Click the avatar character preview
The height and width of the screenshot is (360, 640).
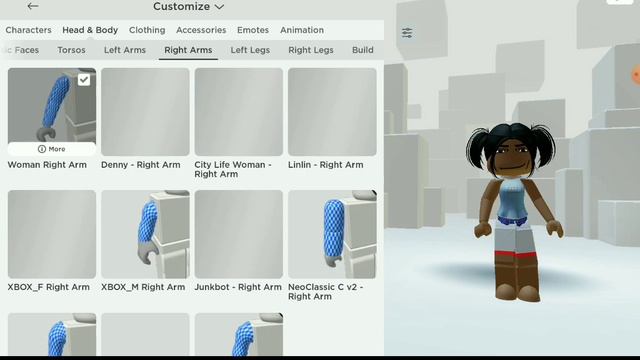click(x=514, y=212)
